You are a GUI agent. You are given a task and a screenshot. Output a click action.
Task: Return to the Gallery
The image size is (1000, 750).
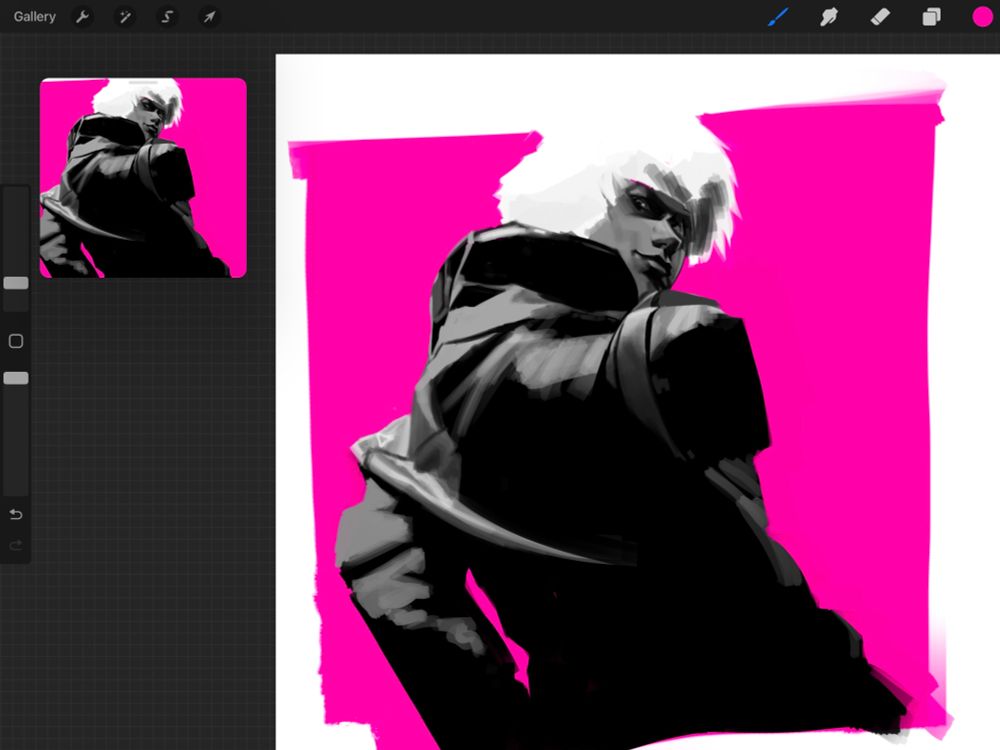click(x=34, y=17)
